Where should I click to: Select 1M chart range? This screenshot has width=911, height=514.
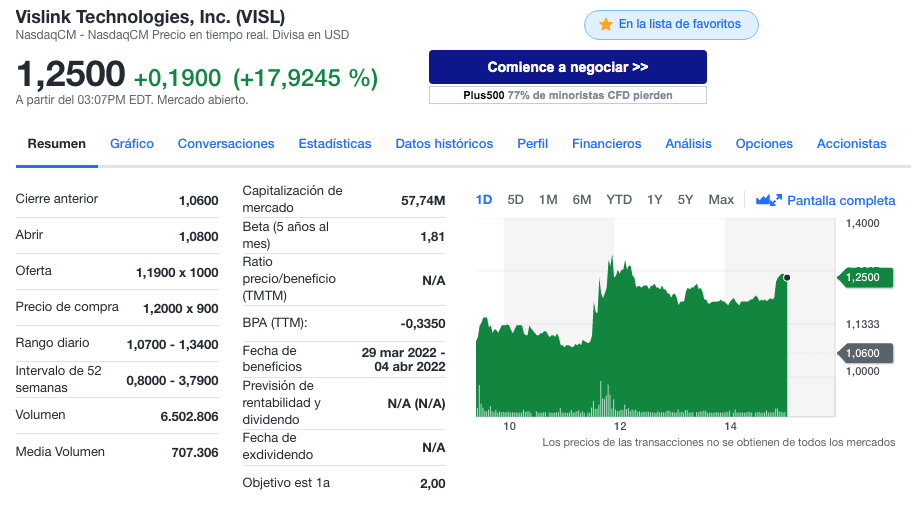click(x=548, y=200)
